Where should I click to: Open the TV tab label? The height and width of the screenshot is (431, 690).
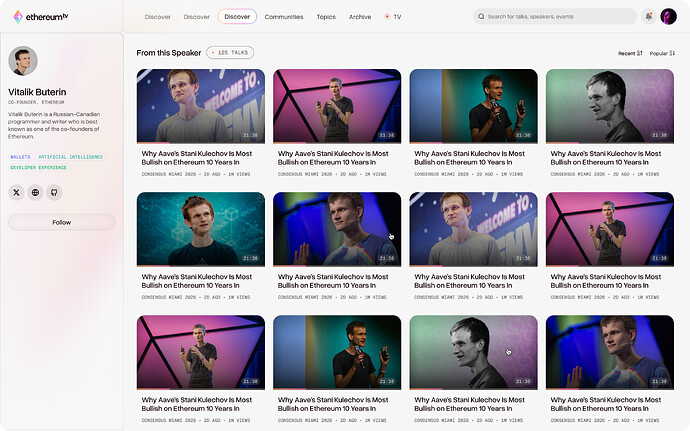click(397, 17)
